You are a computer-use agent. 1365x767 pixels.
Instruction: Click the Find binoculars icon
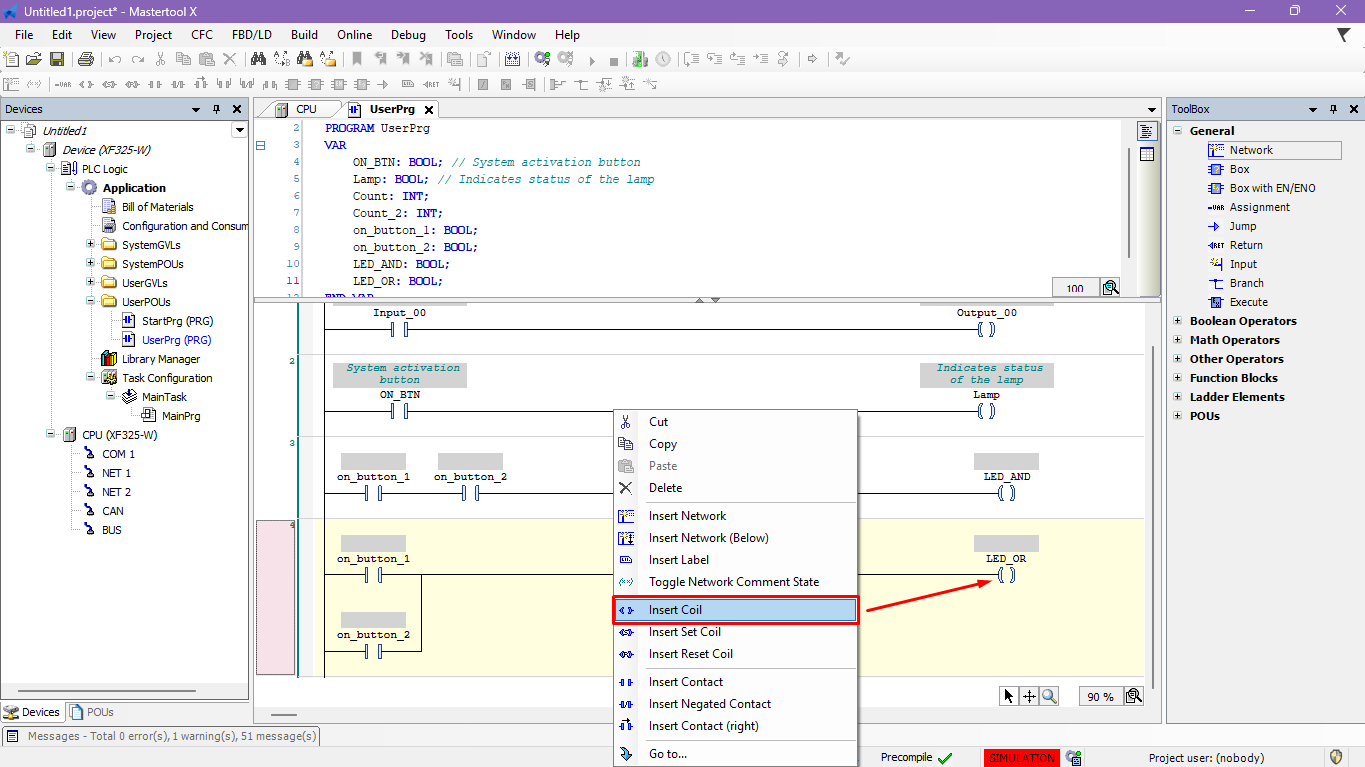pyautogui.click(x=257, y=60)
